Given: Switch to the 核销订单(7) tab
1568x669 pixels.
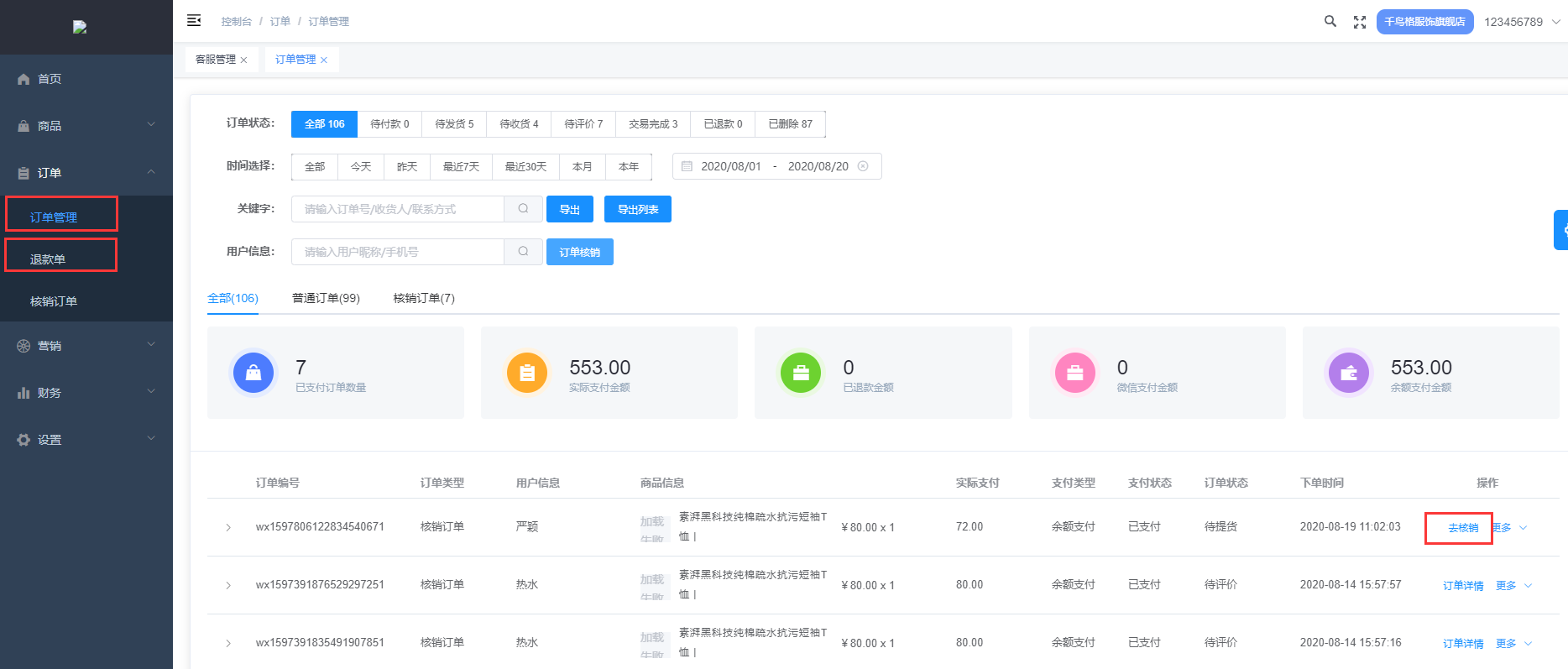Looking at the screenshot, I should coord(424,298).
